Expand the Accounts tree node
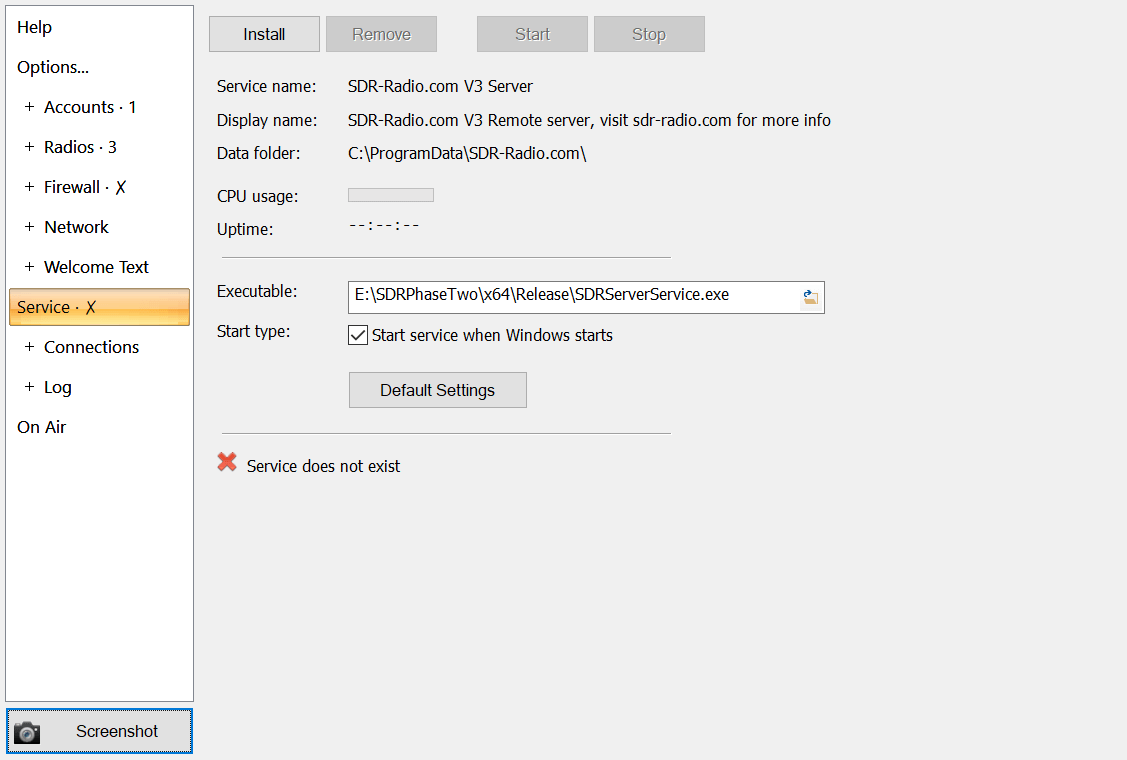 pyautogui.click(x=29, y=107)
